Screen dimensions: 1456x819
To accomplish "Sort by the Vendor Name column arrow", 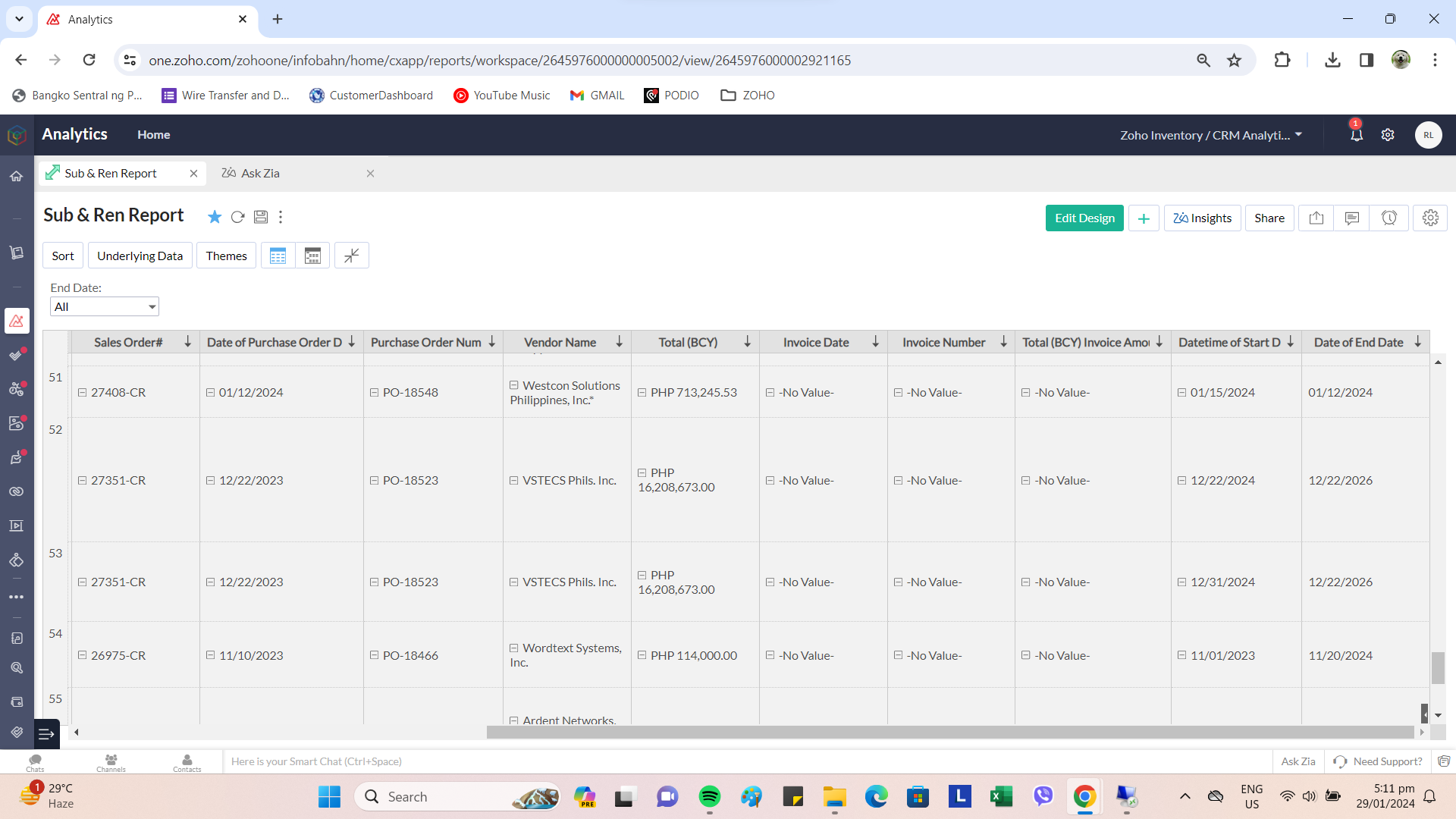I will (619, 342).
